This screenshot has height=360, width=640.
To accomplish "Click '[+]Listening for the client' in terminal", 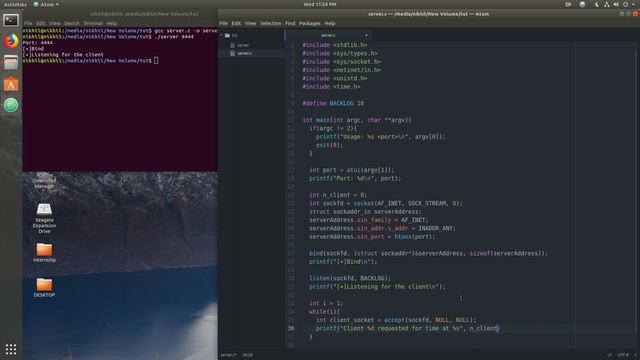I will (x=63, y=55).
